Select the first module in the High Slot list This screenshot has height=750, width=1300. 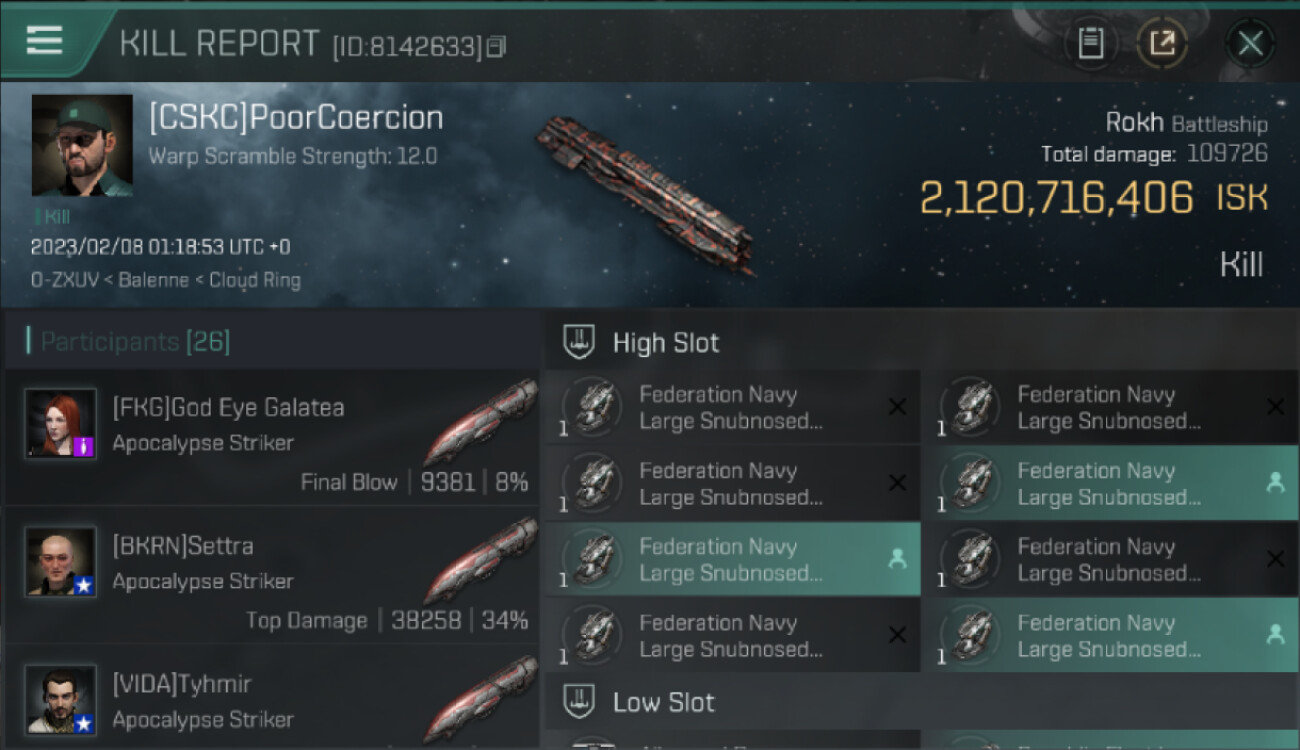pyautogui.click(x=730, y=407)
